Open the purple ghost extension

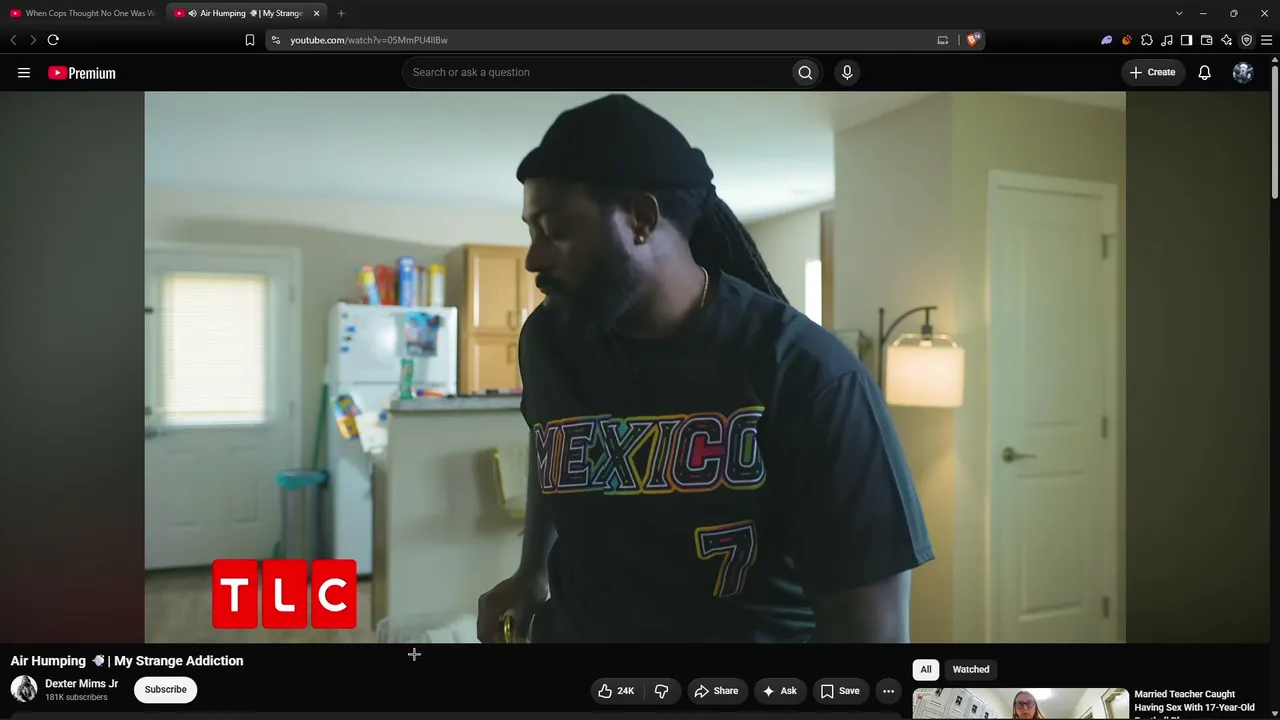1107,40
